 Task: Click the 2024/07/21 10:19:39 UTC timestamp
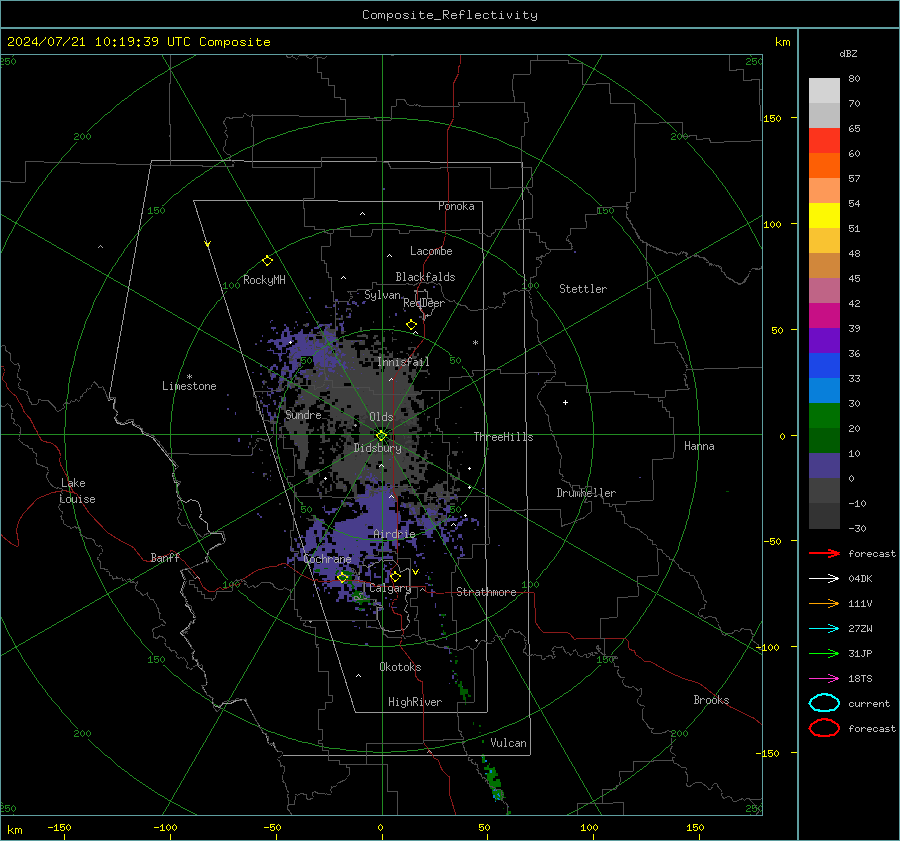(x=139, y=42)
